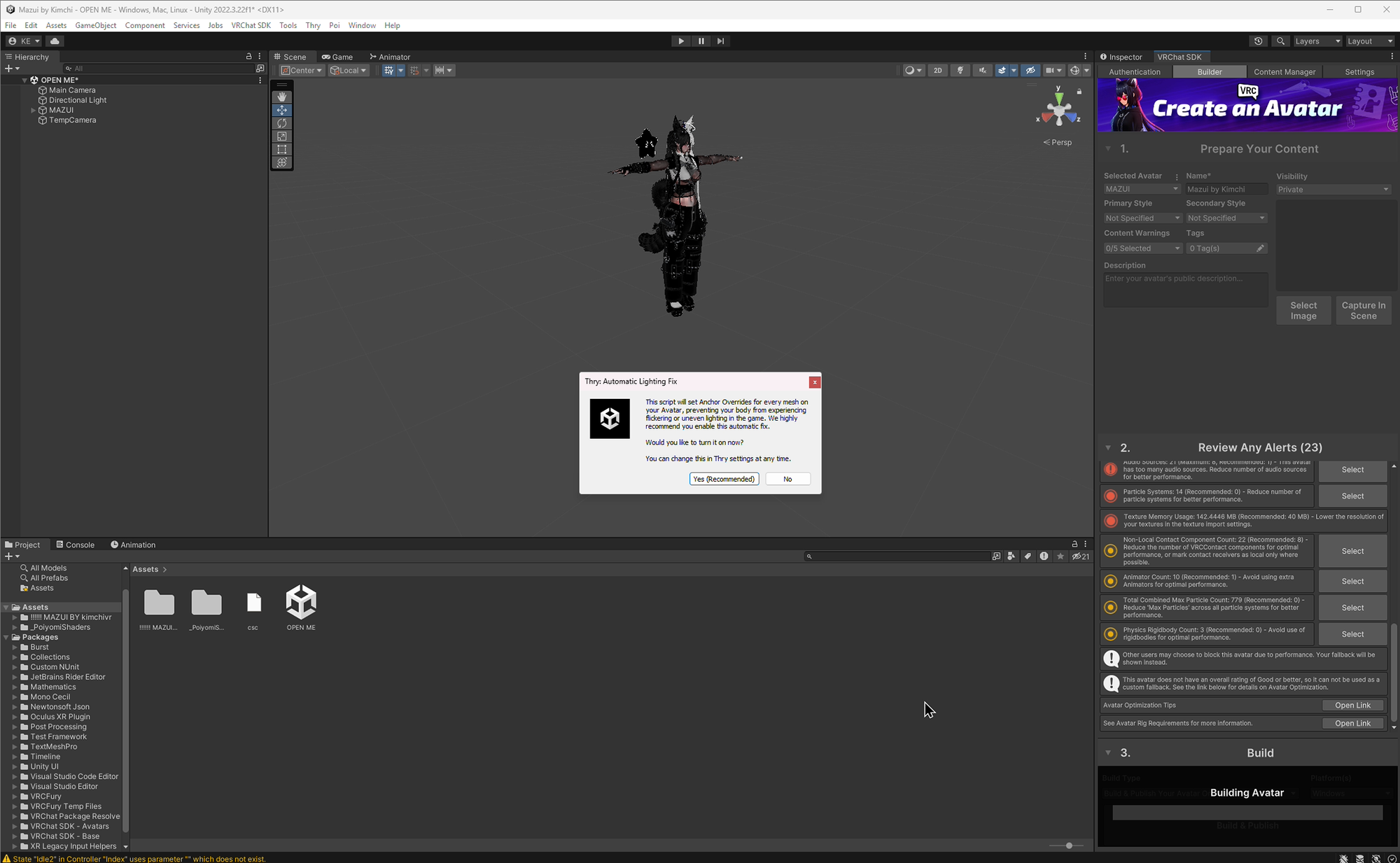This screenshot has height=863, width=1400.
Task: Click Yes (Recommended) in lighting fix dialog
Action: pos(724,479)
